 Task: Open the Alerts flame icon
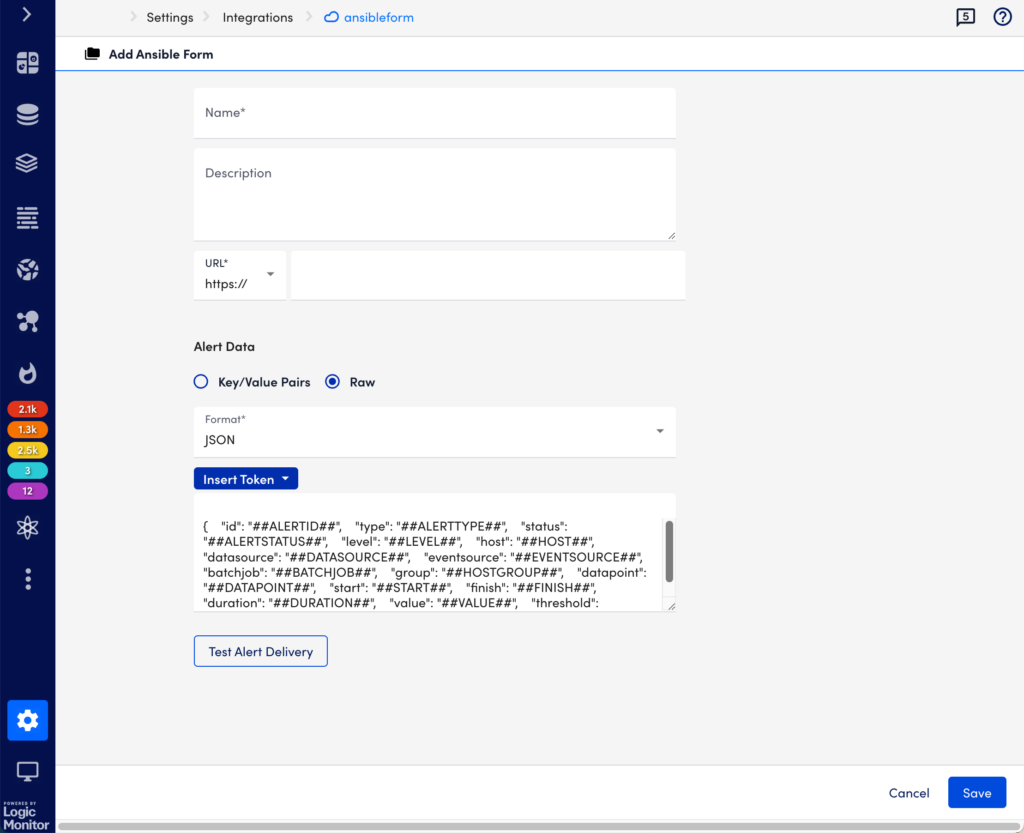tap(27, 373)
